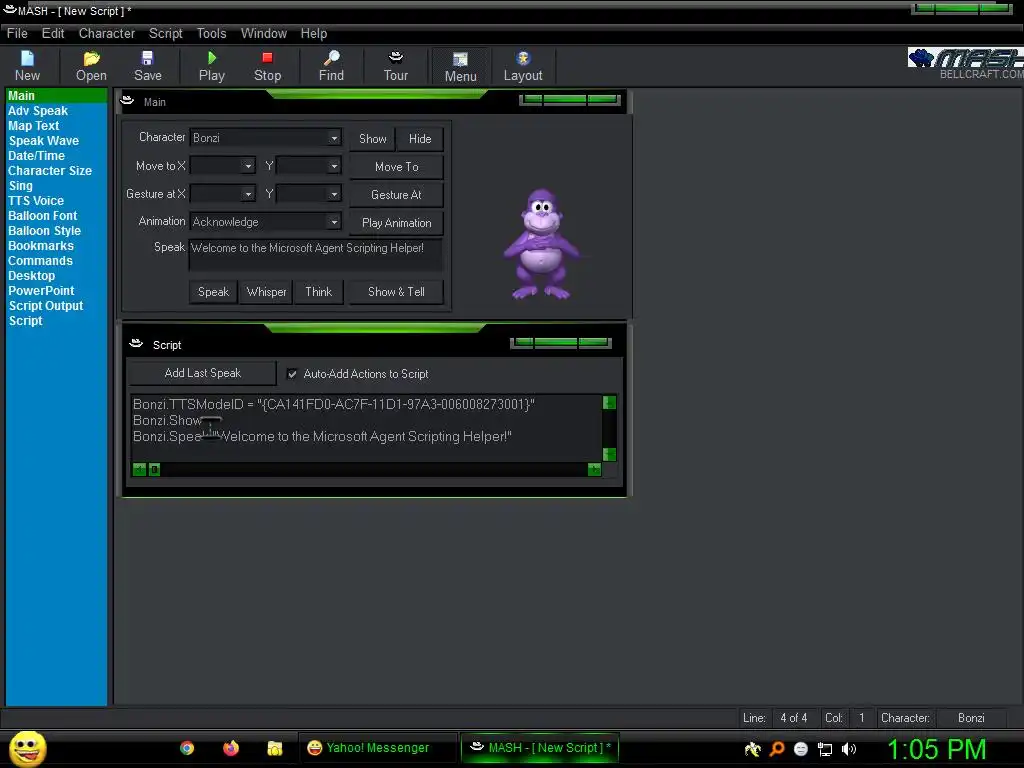Open the Script menu

[165, 33]
